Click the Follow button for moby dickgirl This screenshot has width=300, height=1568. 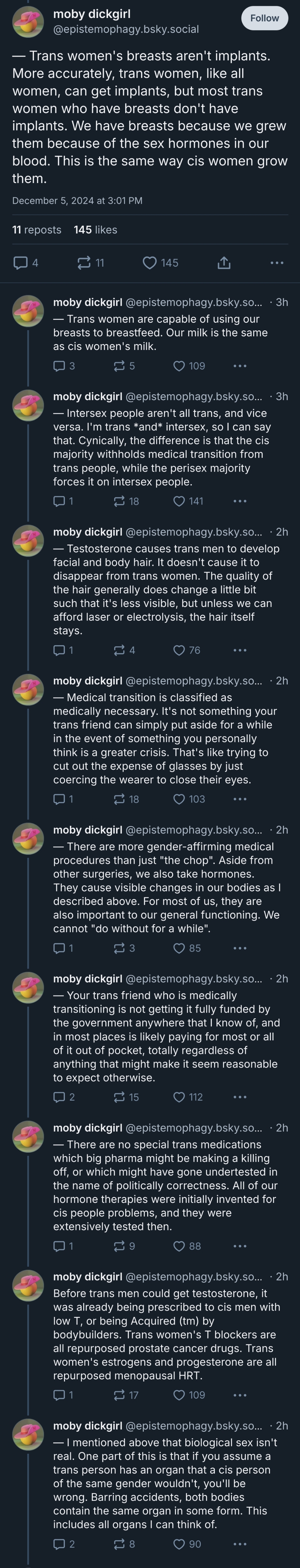(264, 18)
